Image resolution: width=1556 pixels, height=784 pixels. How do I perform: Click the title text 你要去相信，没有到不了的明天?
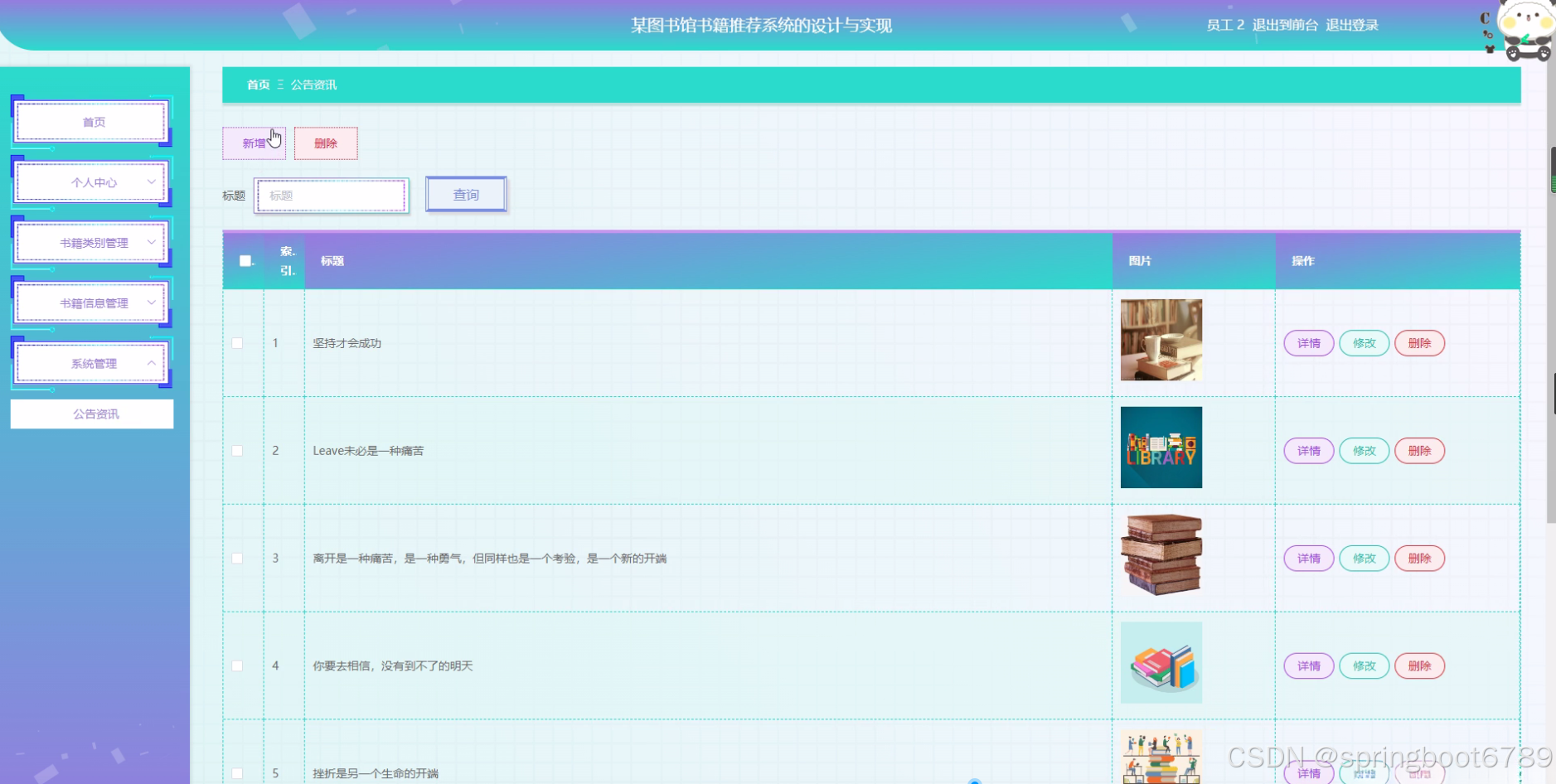393,666
